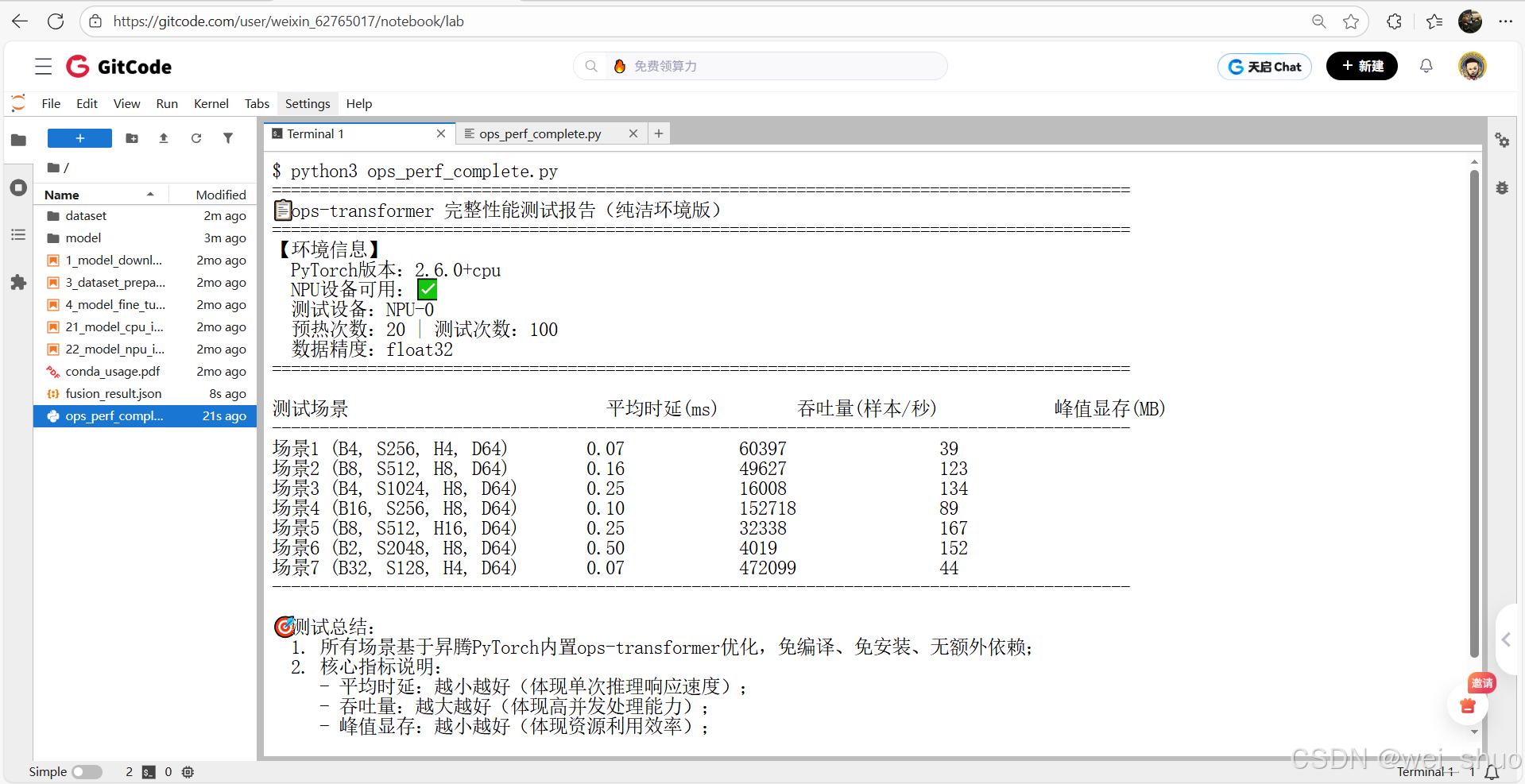Image resolution: width=1525 pixels, height=784 pixels.
Task: Select 3_dataset_prepa... notebook file
Action: pos(145,283)
